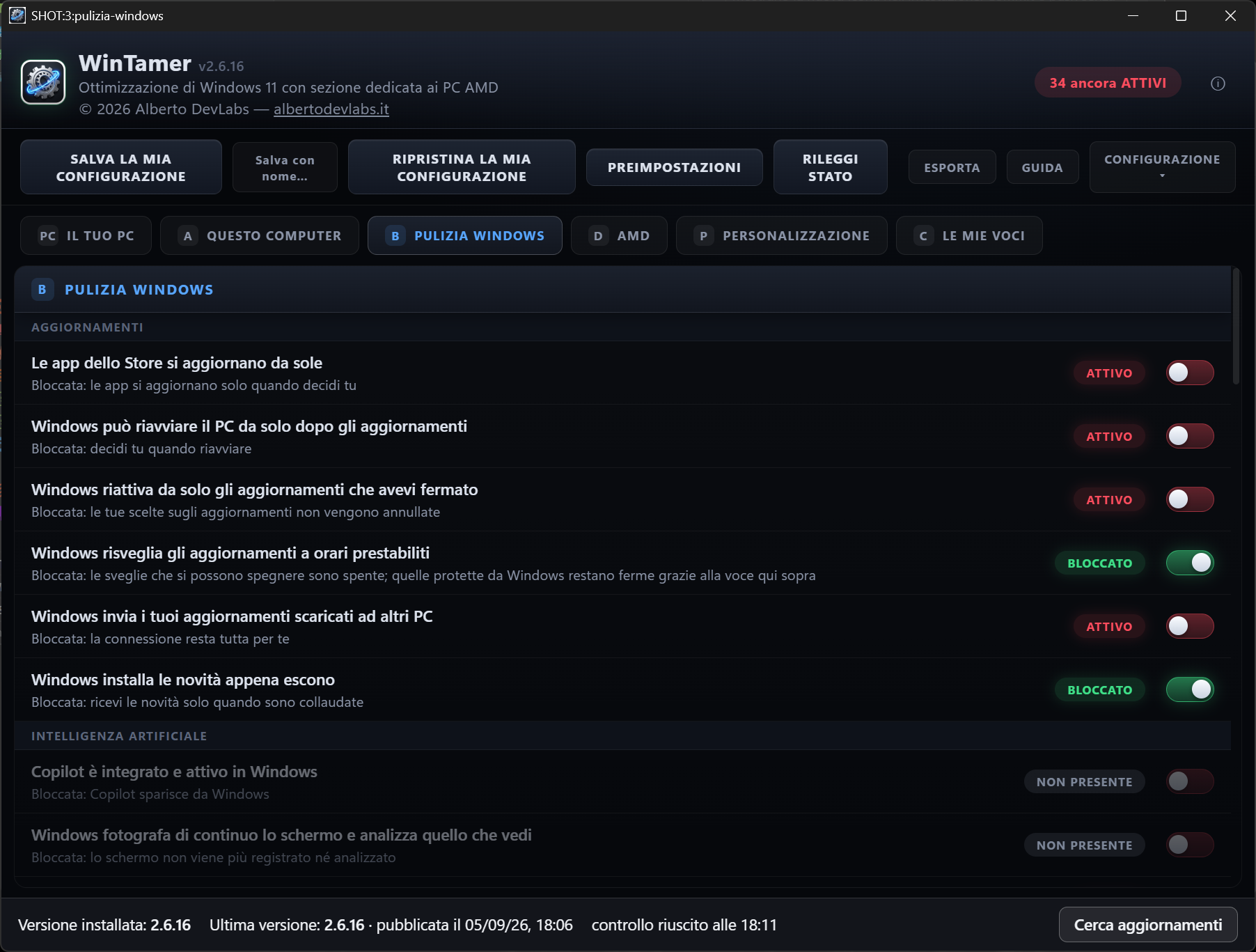This screenshot has width=1256, height=952.
Task: Switch to the AMD tab
Action: (x=619, y=235)
